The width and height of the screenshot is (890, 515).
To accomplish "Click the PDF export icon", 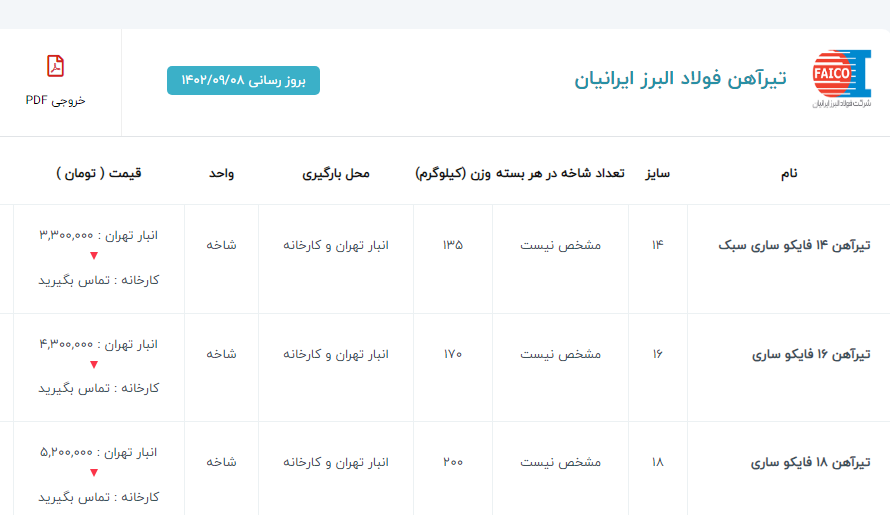I will coord(56,66).
